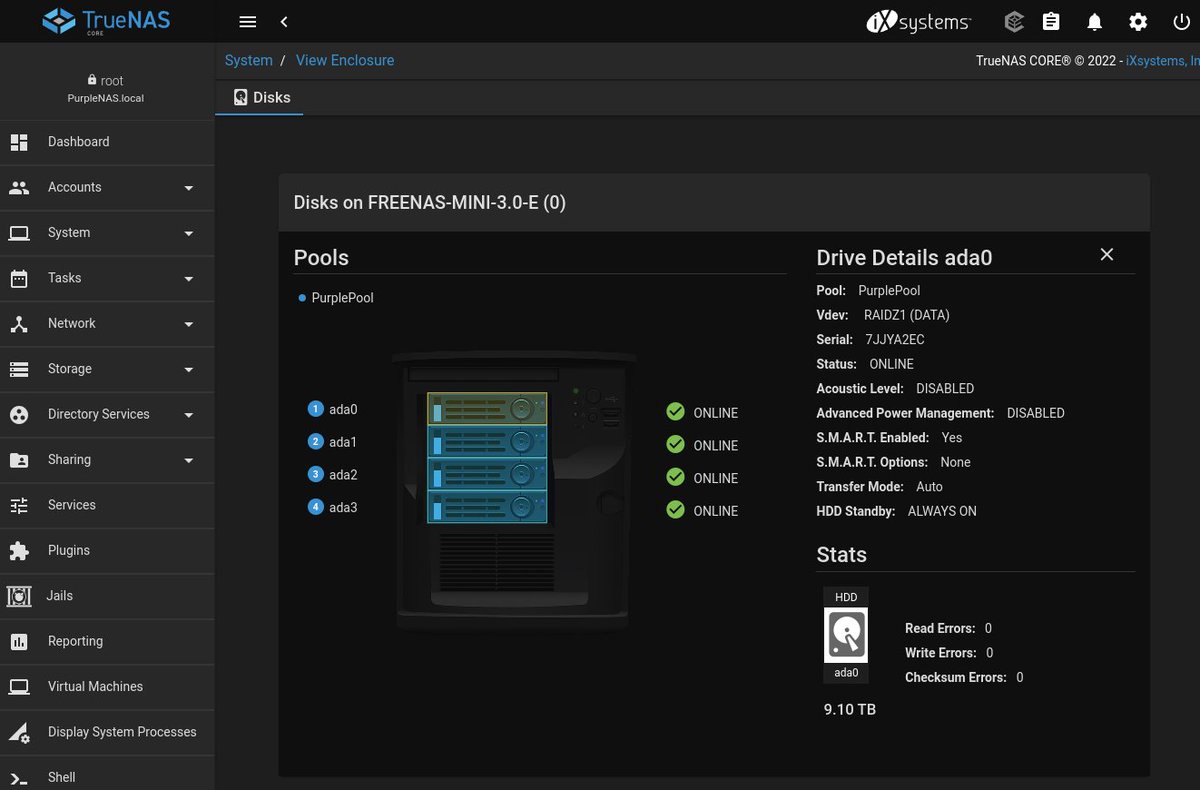This screenshot has width=1200, height=790.
Task: Click the Services sliders icon
Action: click(x=19, y=505)
